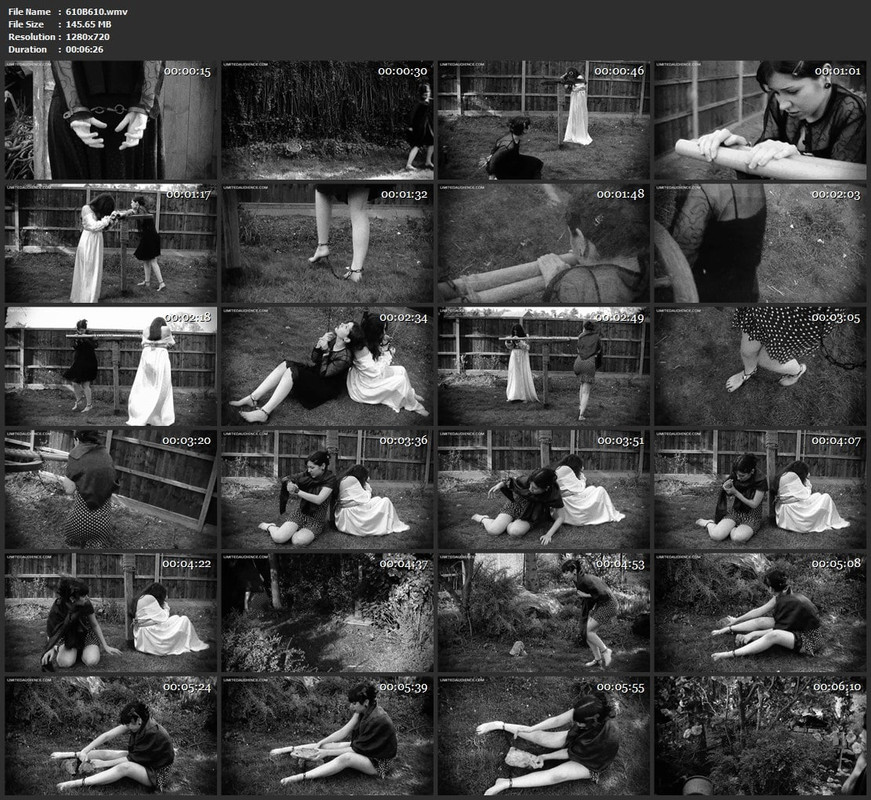Select the frame at 00:02:49
This screenshot has height=800, width=871.
544,367
